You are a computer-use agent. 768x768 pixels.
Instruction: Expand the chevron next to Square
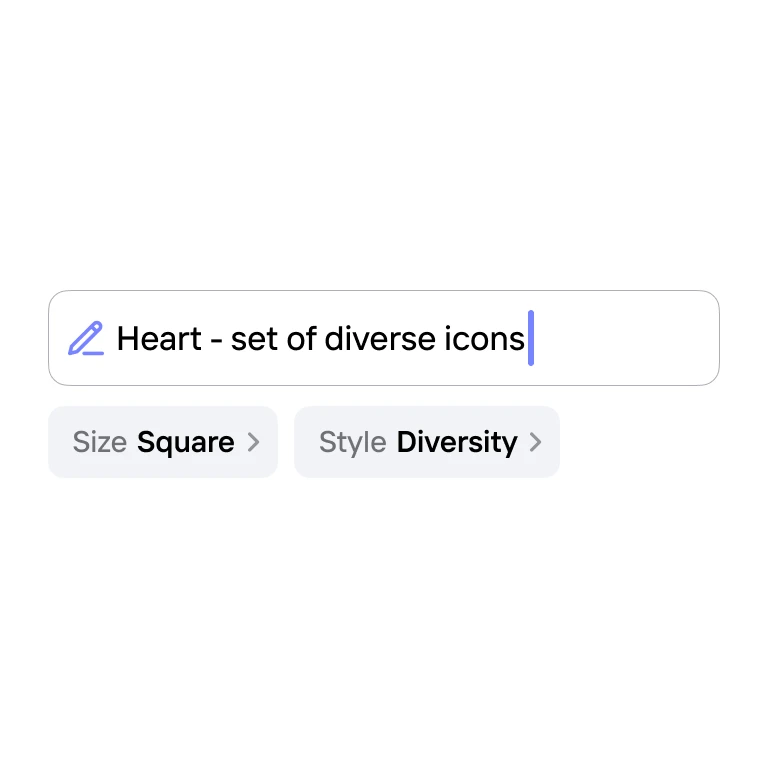[253, 442]
